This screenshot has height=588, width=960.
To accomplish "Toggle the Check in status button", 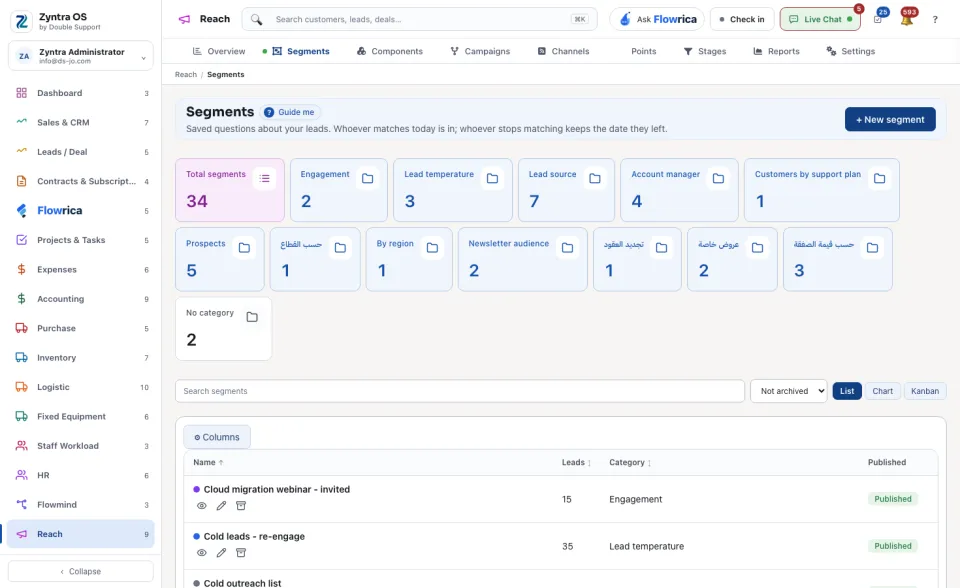I will pos(741,20).
